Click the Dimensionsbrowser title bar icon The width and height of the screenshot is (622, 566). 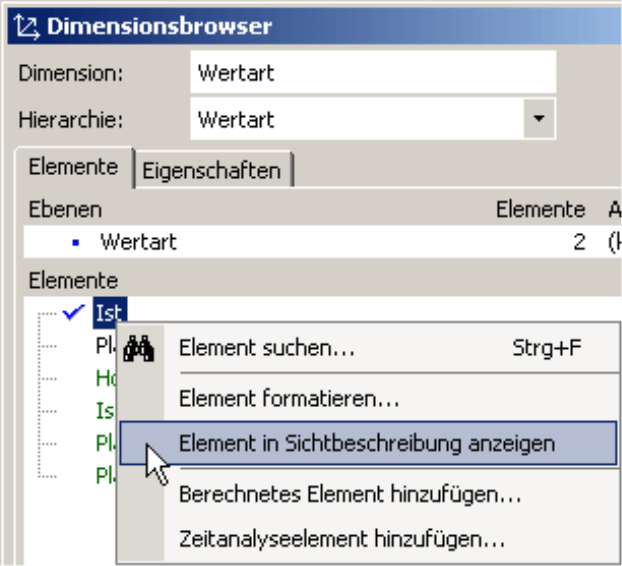(x=26, y=27)
